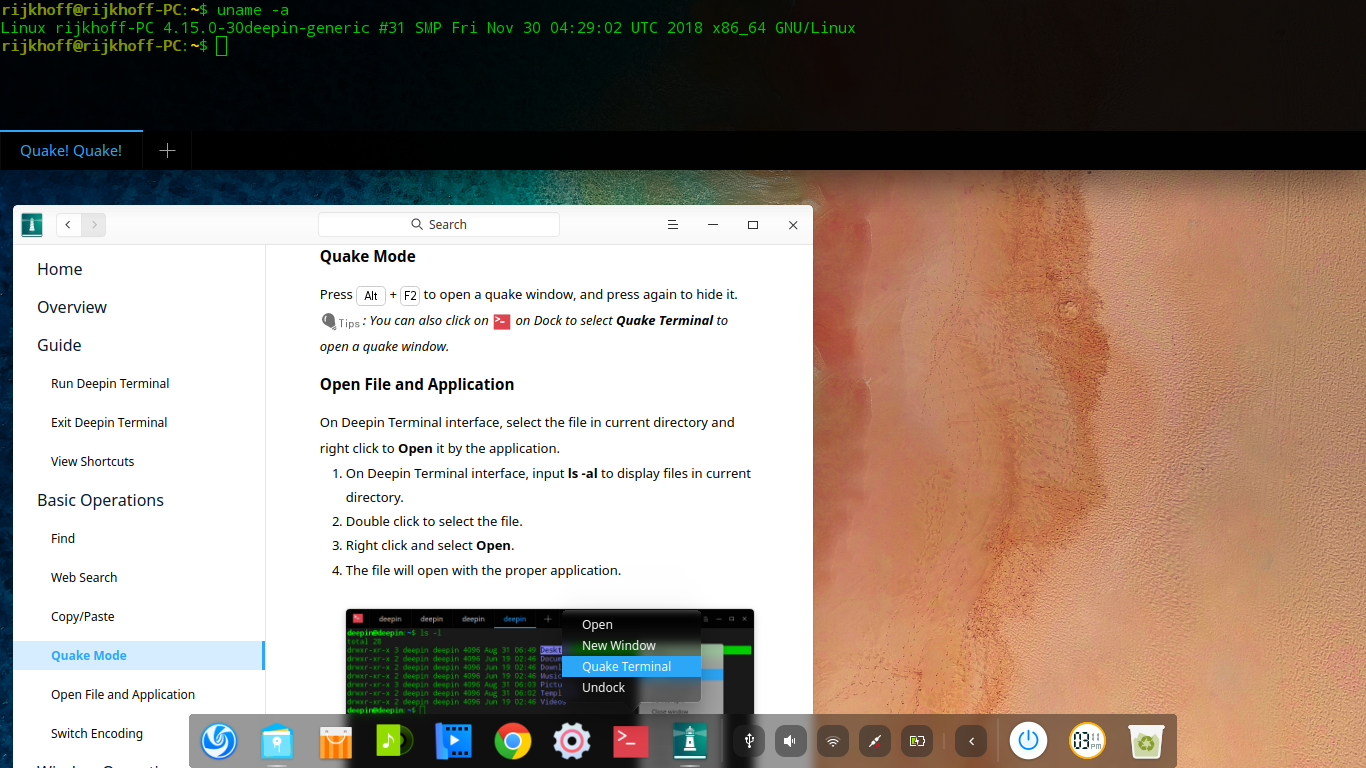1366x768 pixels.
Task: Open the Deepin launcher in the dock
Action: (x=219, y=741)
